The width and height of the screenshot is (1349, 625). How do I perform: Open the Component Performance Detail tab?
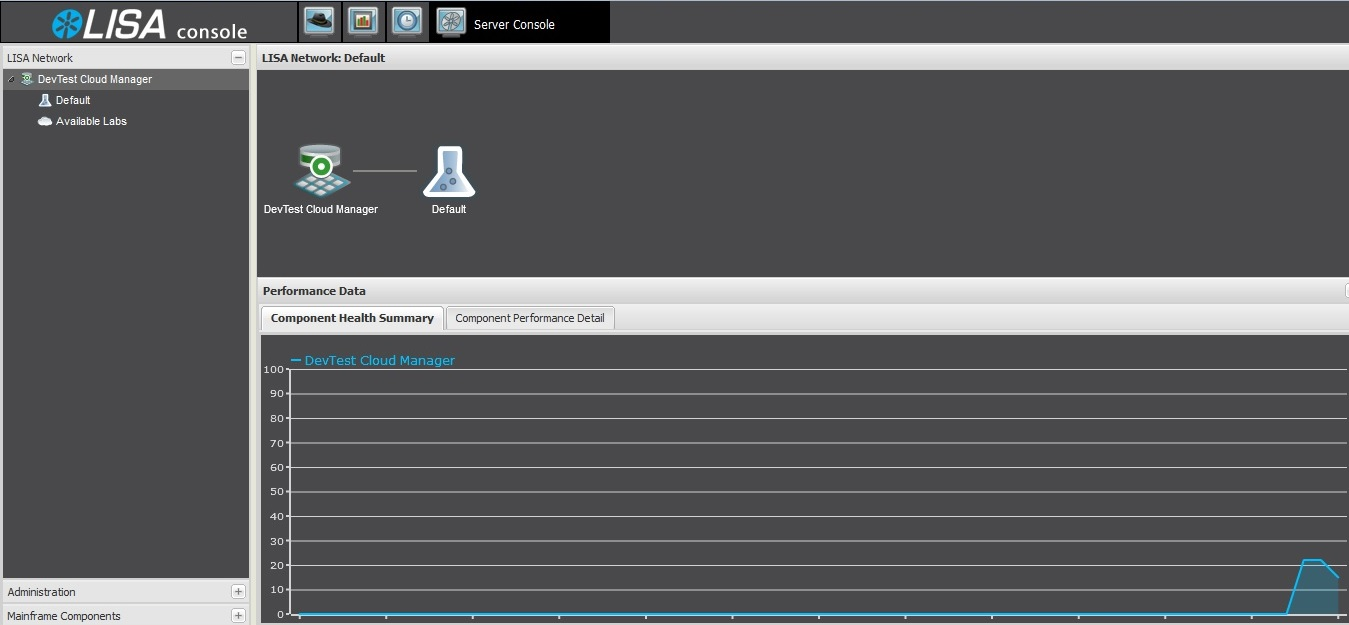click(529, 318)
